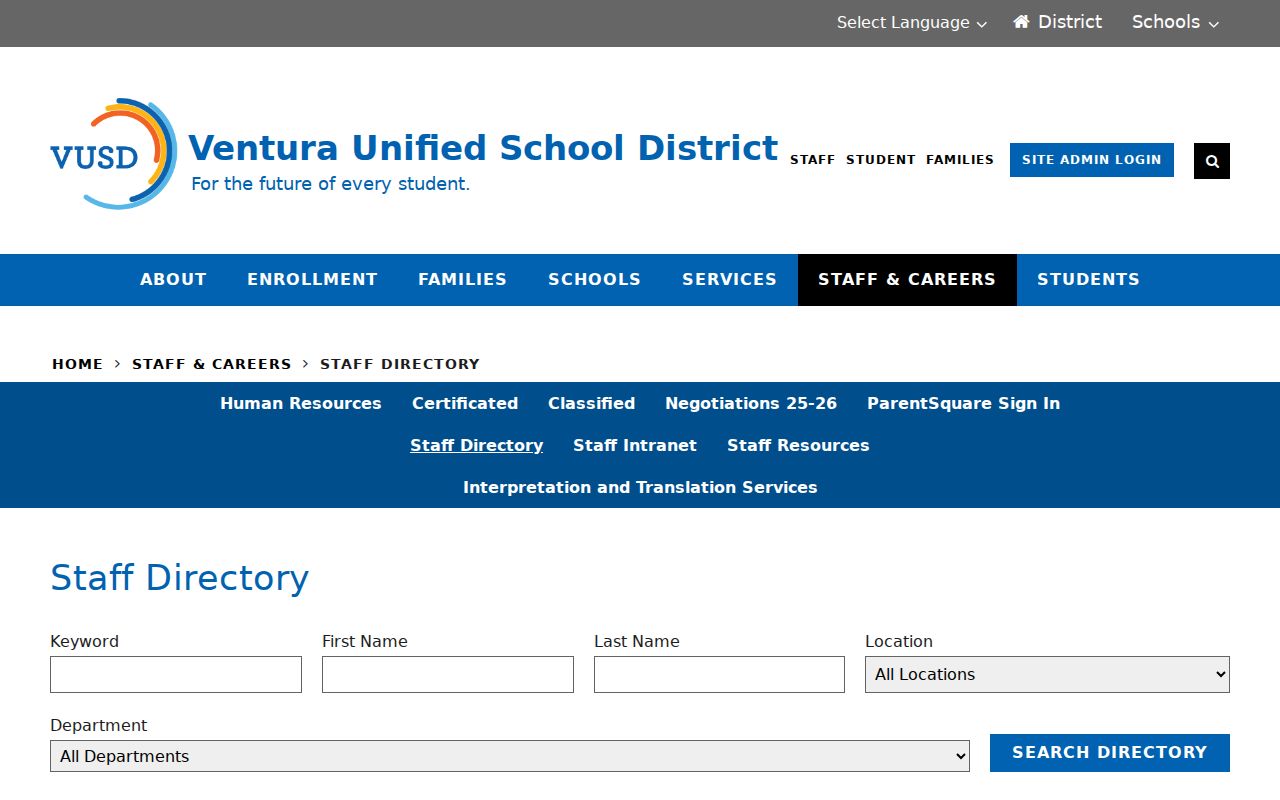Viewport: 1280px width, 800px height.
Task: Open the All Locations dropdown
Action: coord(1047,674)
